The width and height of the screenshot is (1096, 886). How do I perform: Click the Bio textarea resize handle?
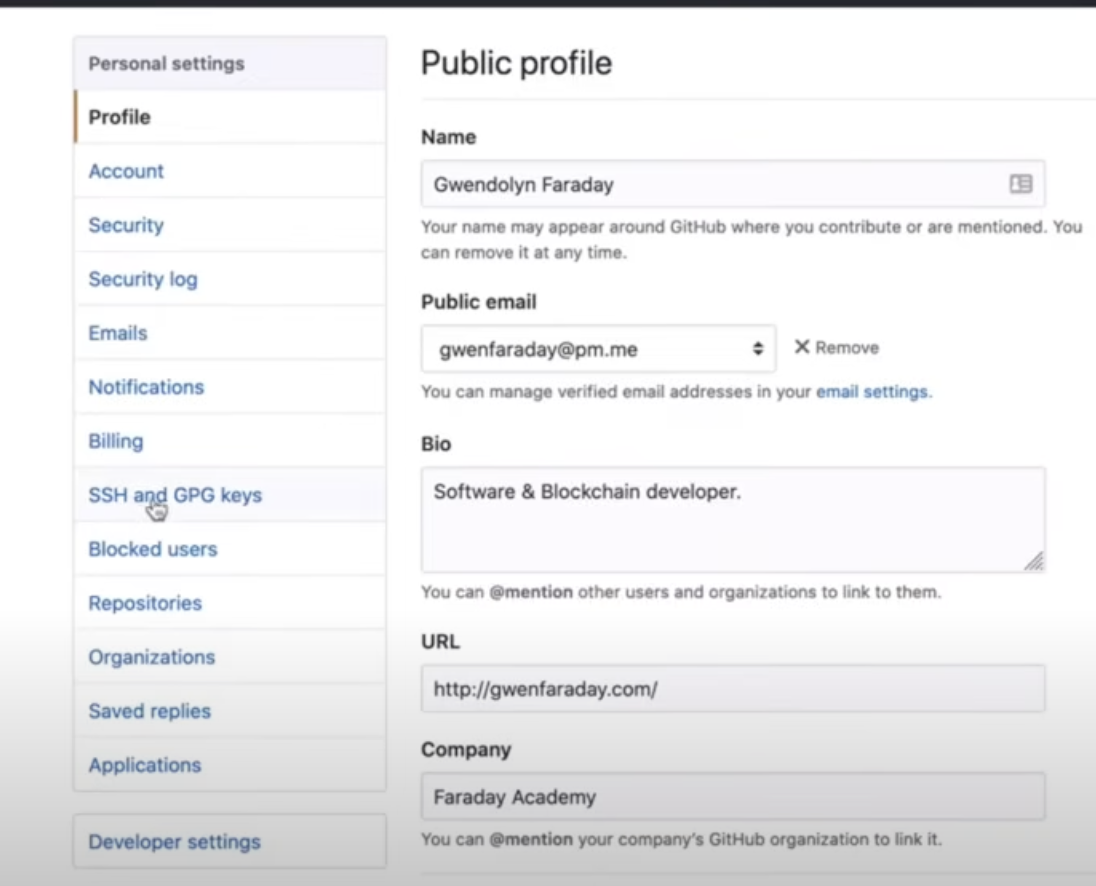pyautogui.click(x=1034, y=561)
